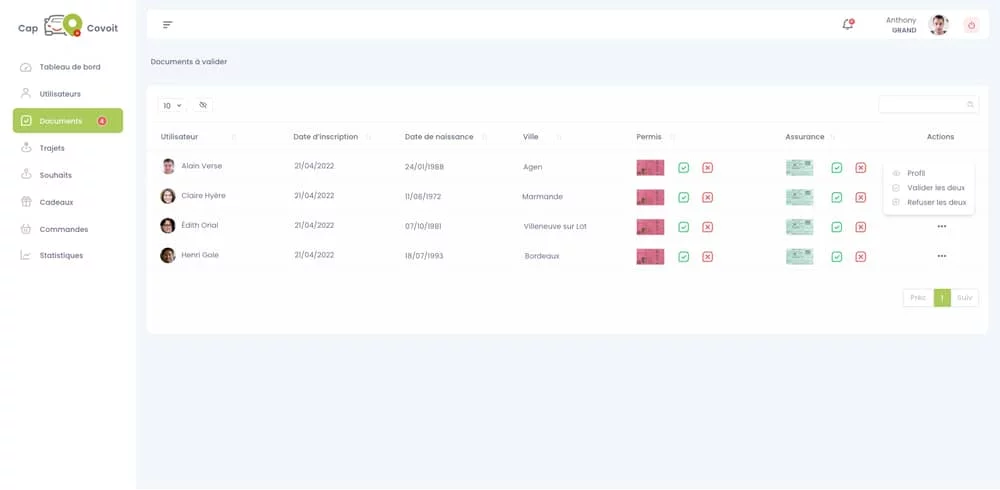Sort by Permis column
The height and width of the screenshot is (490, 1000).
pos(673,137)
